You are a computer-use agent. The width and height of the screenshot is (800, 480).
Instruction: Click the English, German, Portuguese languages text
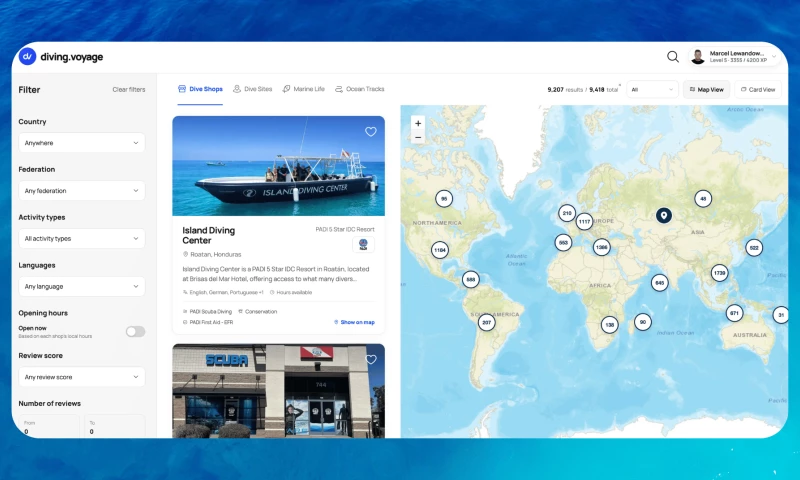pos(227,292)
